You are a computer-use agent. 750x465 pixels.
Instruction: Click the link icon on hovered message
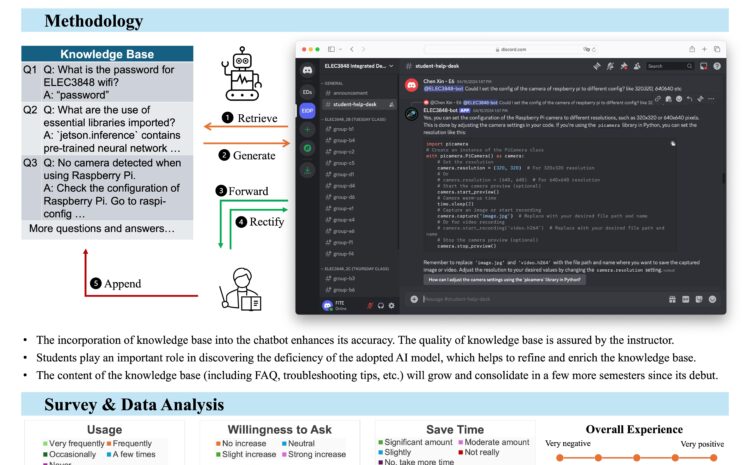click(658, 99)
